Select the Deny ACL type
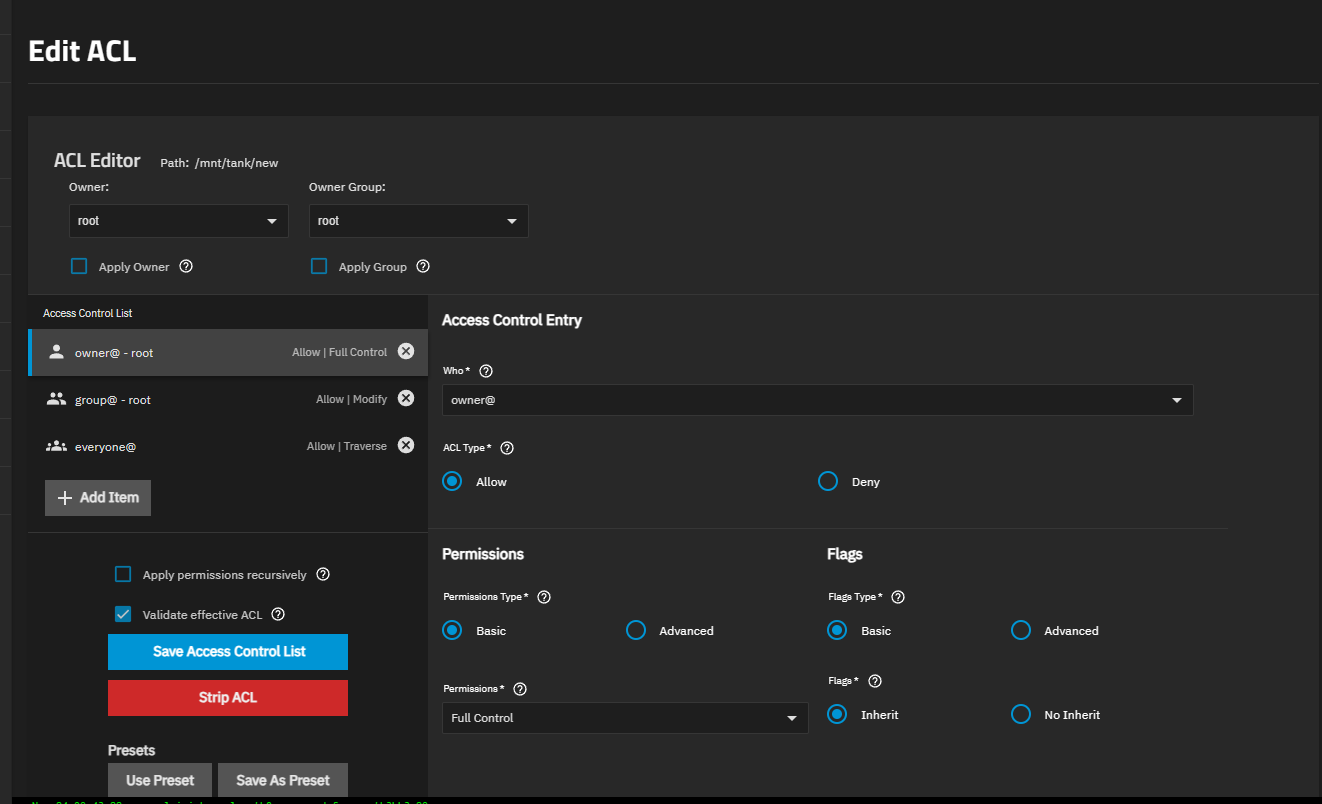The width and height of the screenshot is (1322, 804). coord(828,481)
